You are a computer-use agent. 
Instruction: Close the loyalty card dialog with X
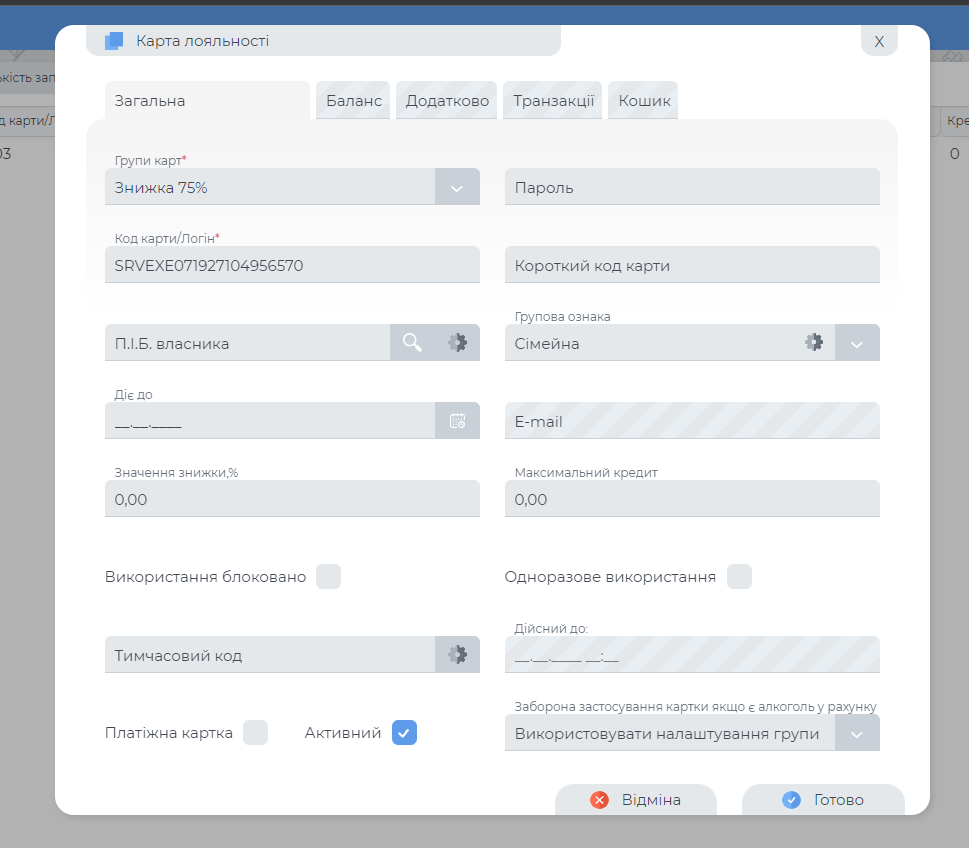point(879,41)
